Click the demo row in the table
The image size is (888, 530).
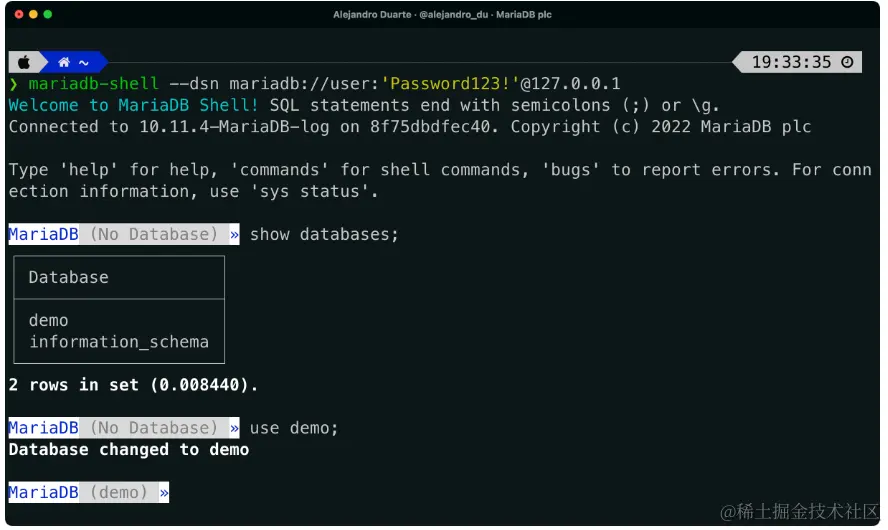(49, 320)
